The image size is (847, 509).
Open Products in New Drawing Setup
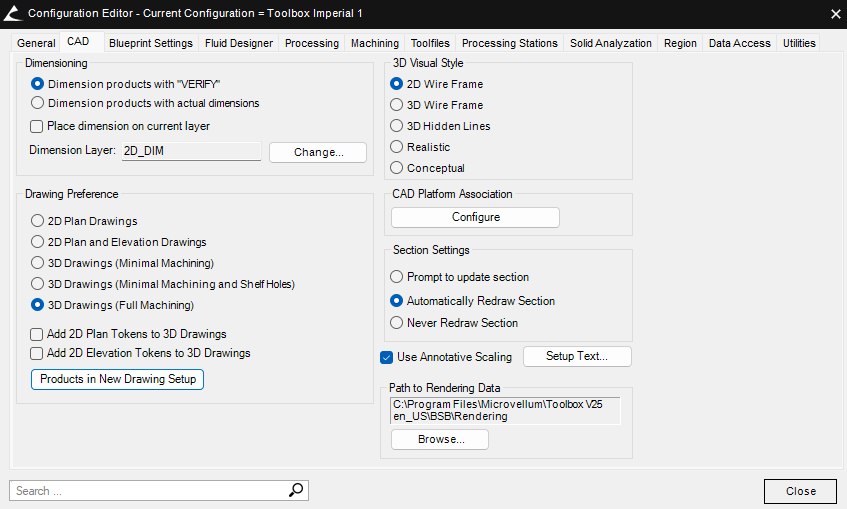click(x=118, y=379)
